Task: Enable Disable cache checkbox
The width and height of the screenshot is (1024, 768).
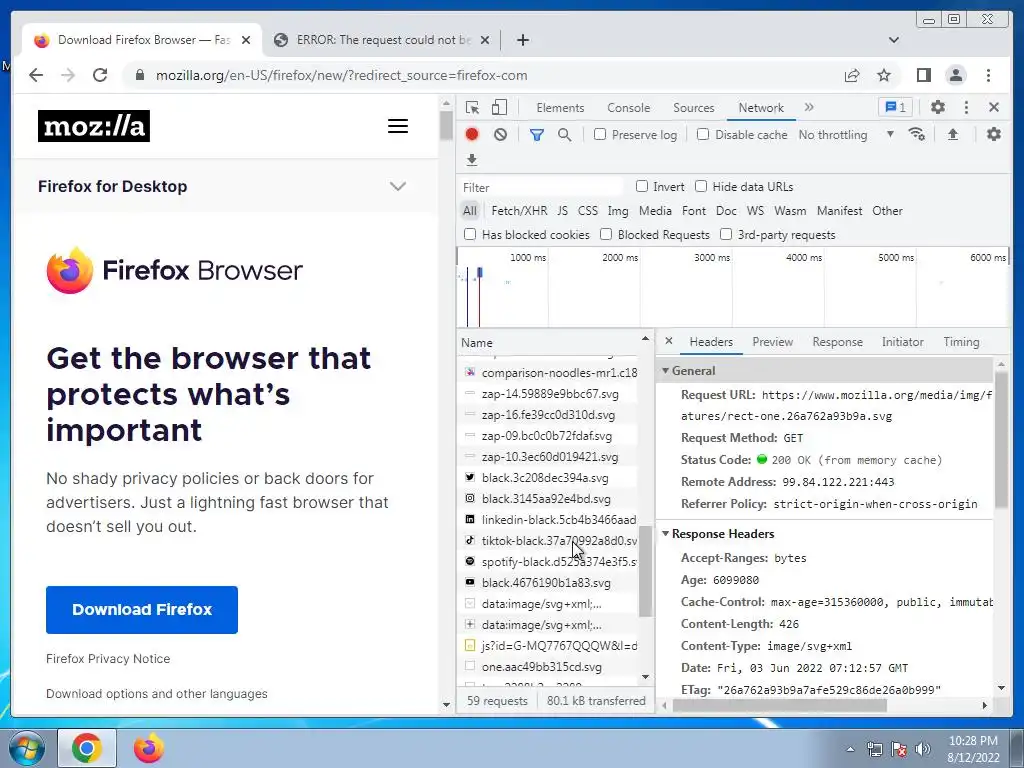Action: click(x=703, y=134)
